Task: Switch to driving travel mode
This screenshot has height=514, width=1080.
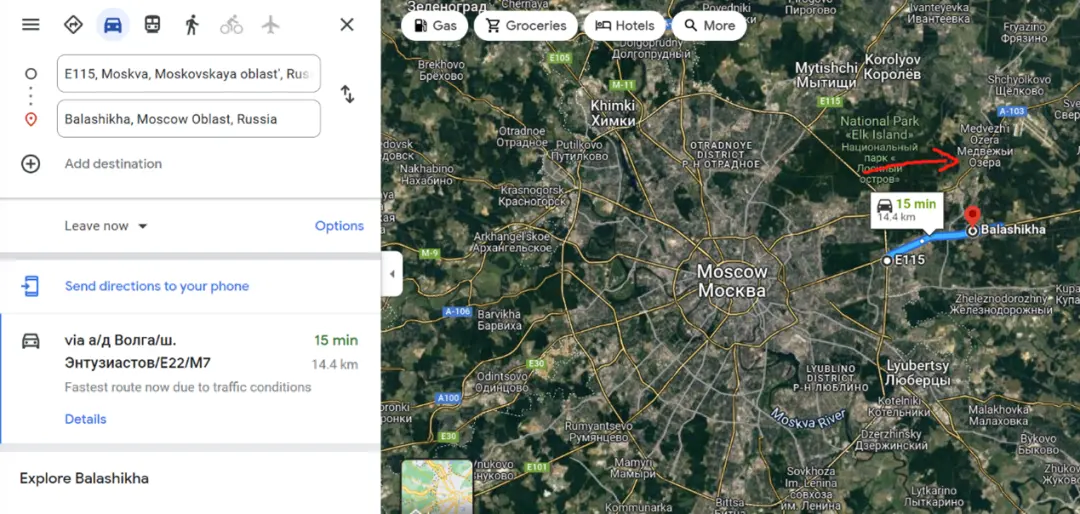Action: [113, 25]
